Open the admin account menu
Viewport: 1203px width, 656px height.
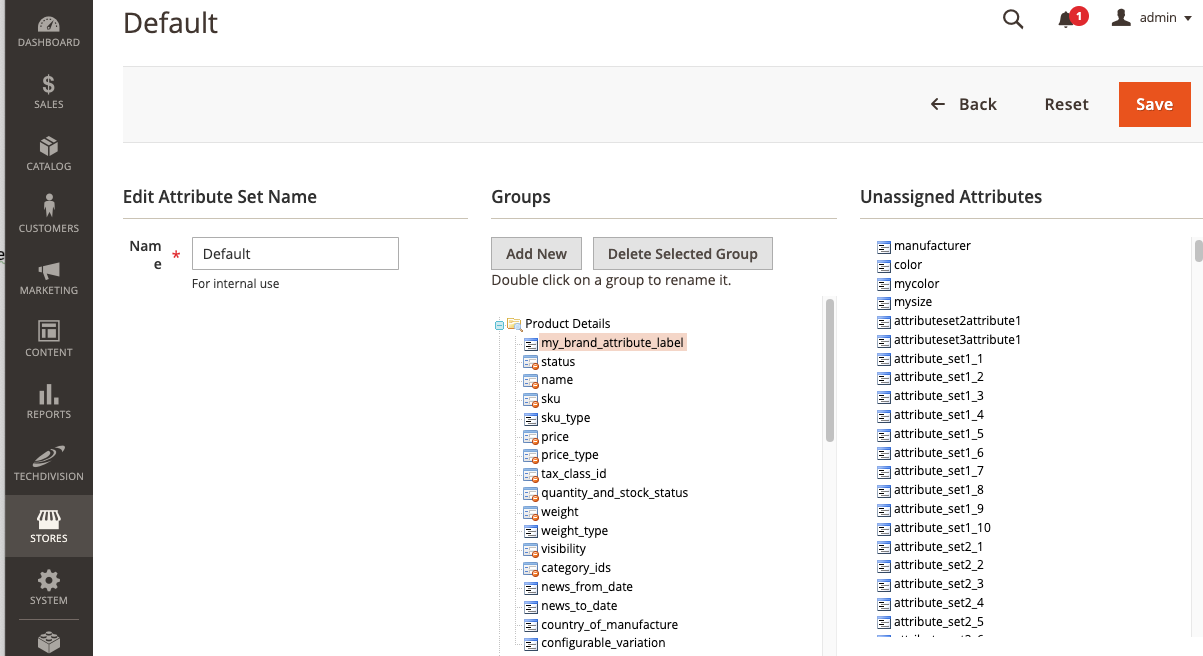pyautogui.click(x=1152, y=18)
